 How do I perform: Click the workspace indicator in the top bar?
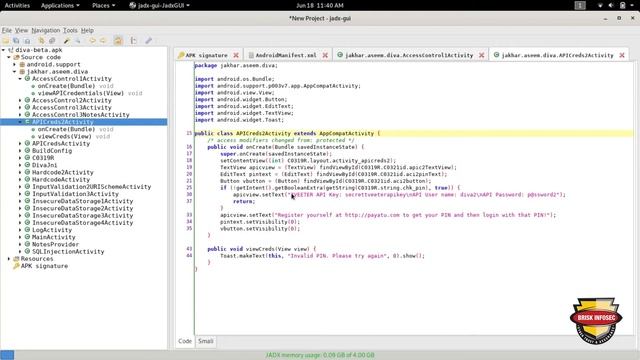pyautogui.click(x=580, y=5)
